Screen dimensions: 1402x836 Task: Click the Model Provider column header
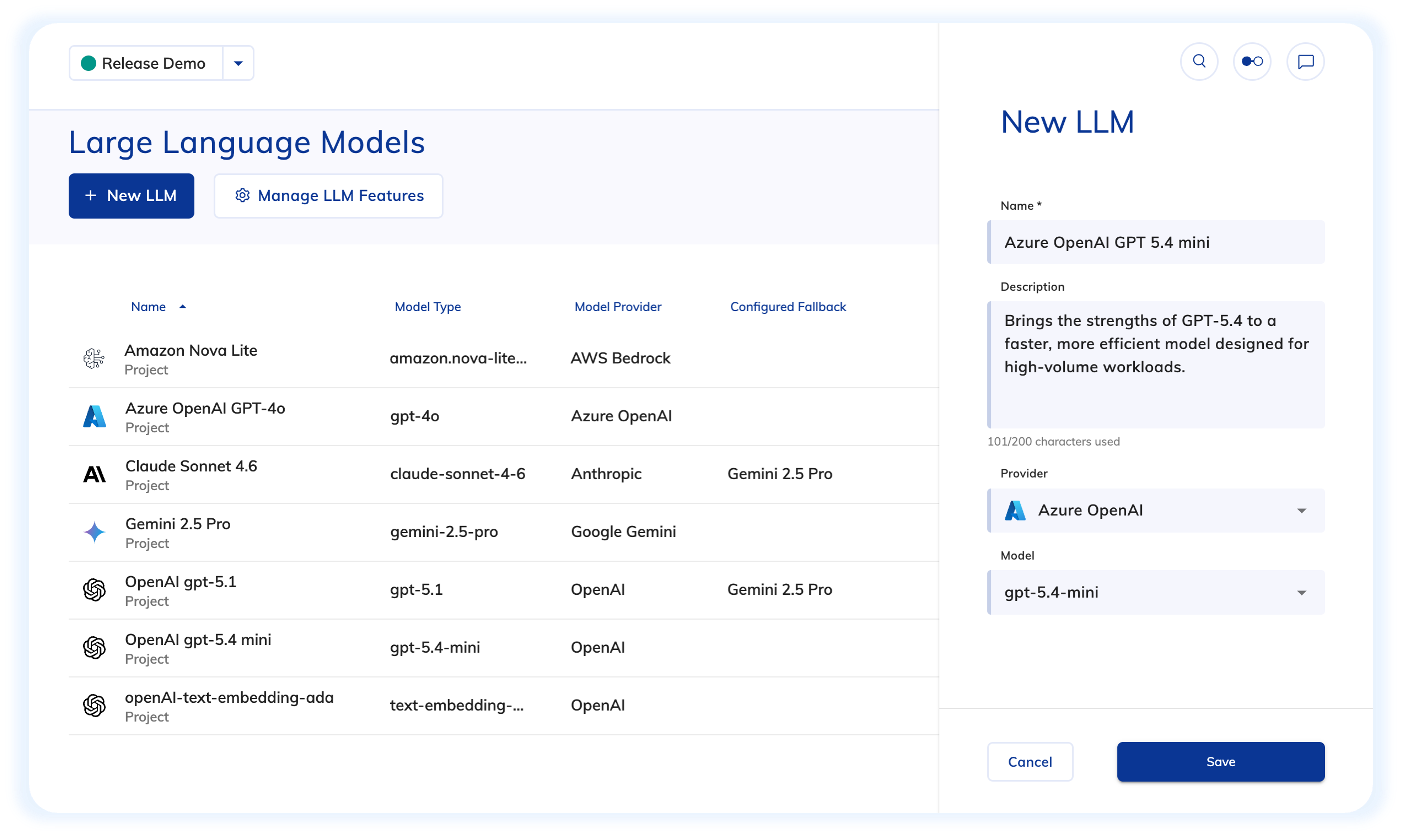pos(618,307)
